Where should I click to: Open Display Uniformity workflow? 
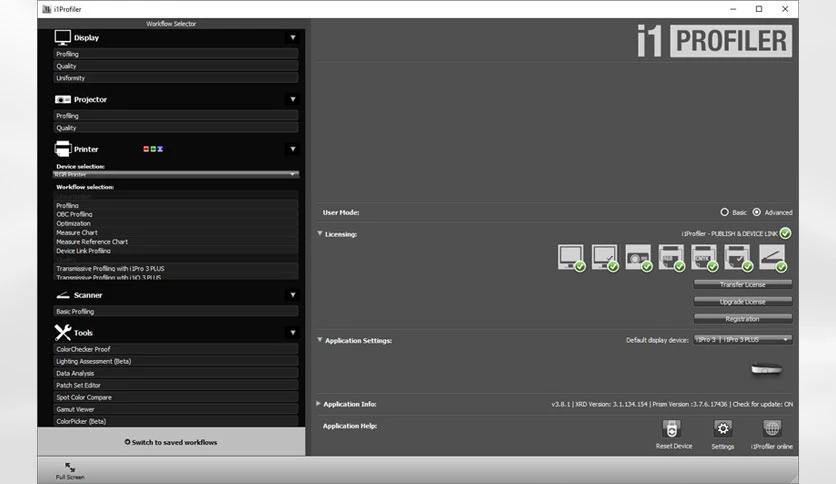[x=176, y=78]
